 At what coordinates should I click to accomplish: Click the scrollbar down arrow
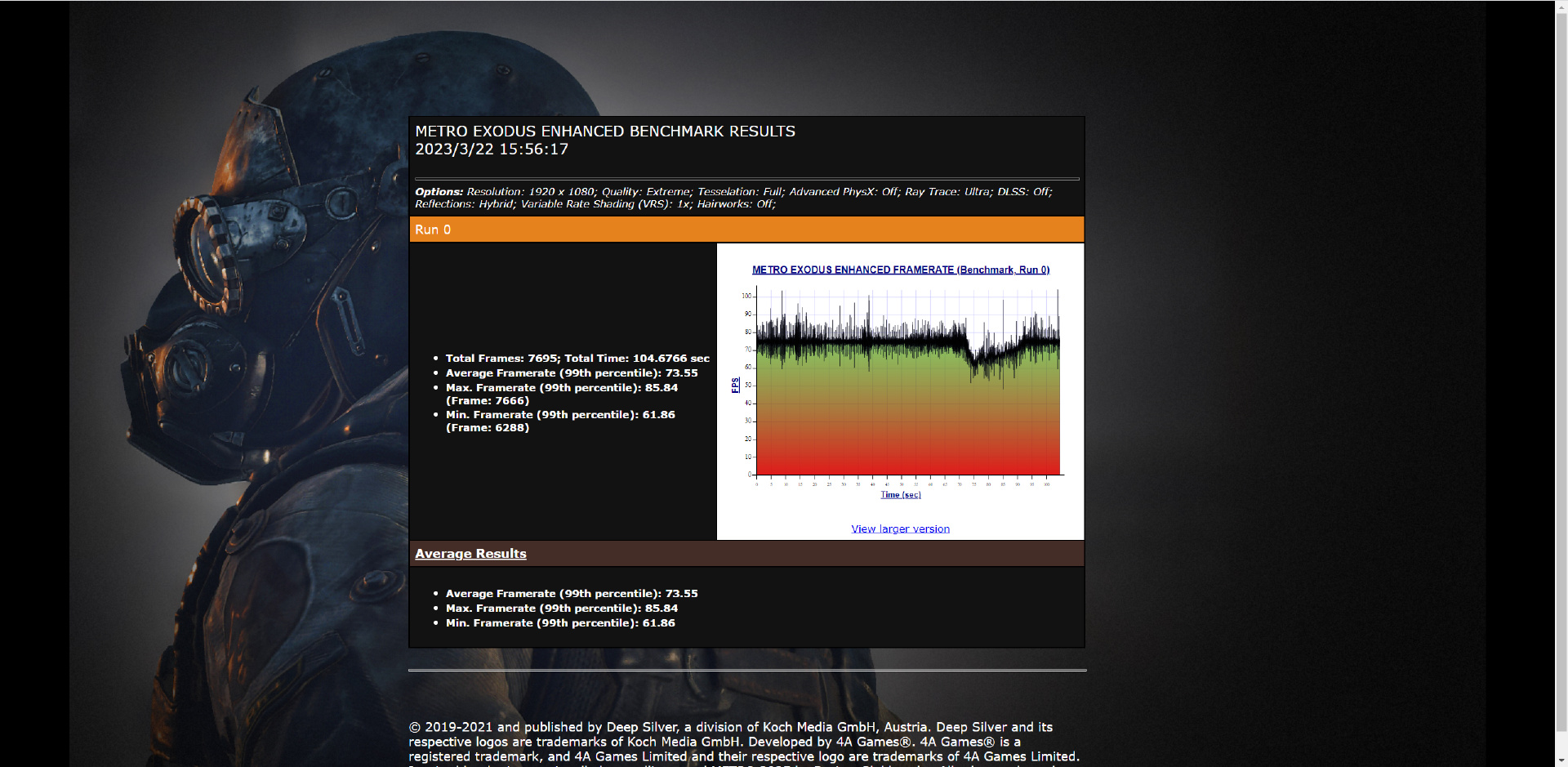pyautogui.click(x=1561, y=760)
